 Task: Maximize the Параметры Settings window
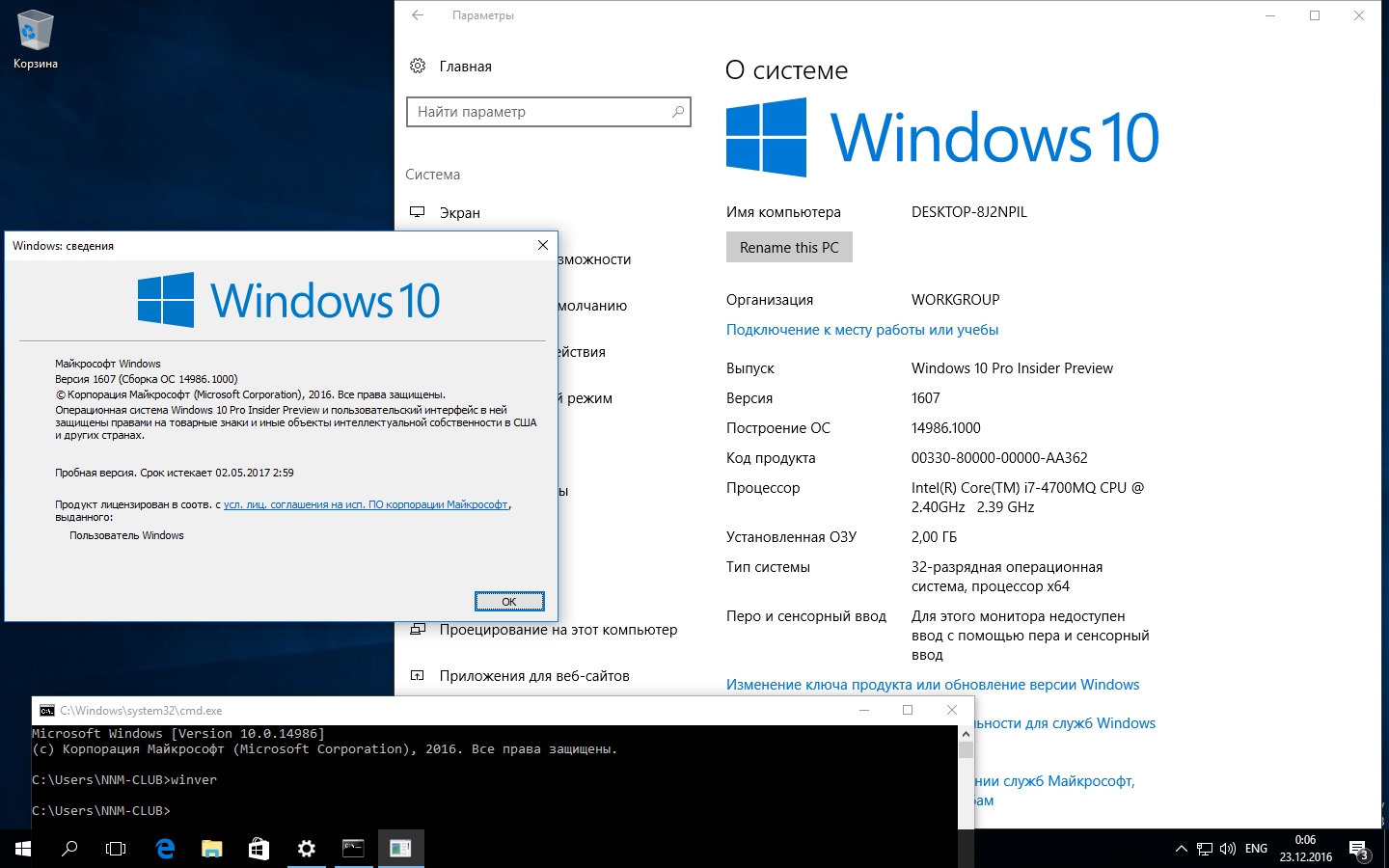1315,15
